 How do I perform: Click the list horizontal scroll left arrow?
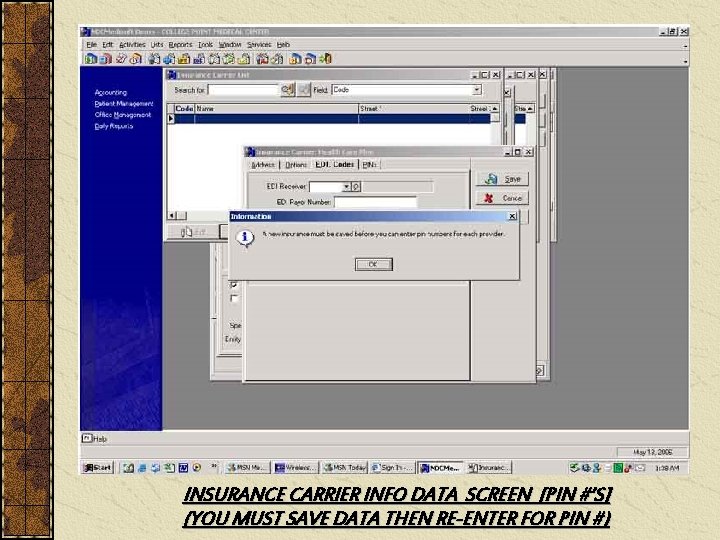click(172, 215)
